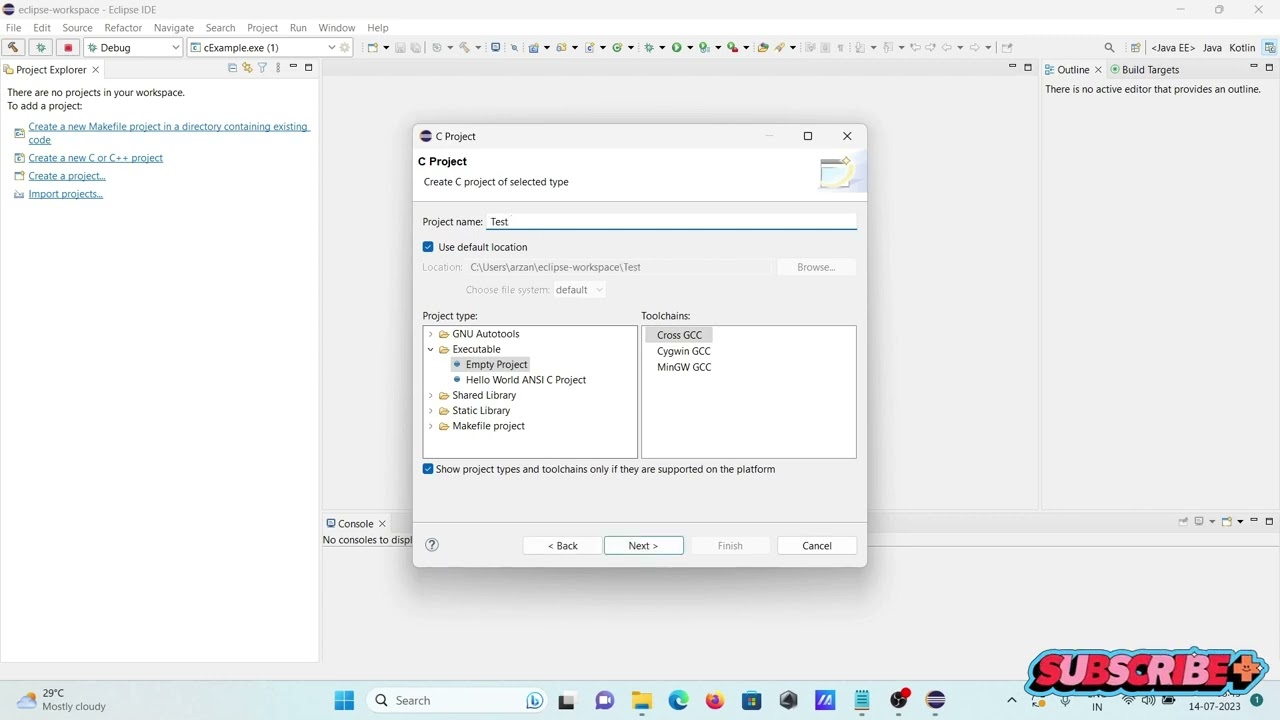
Task: Open the File menu
Action: point(14,27)
